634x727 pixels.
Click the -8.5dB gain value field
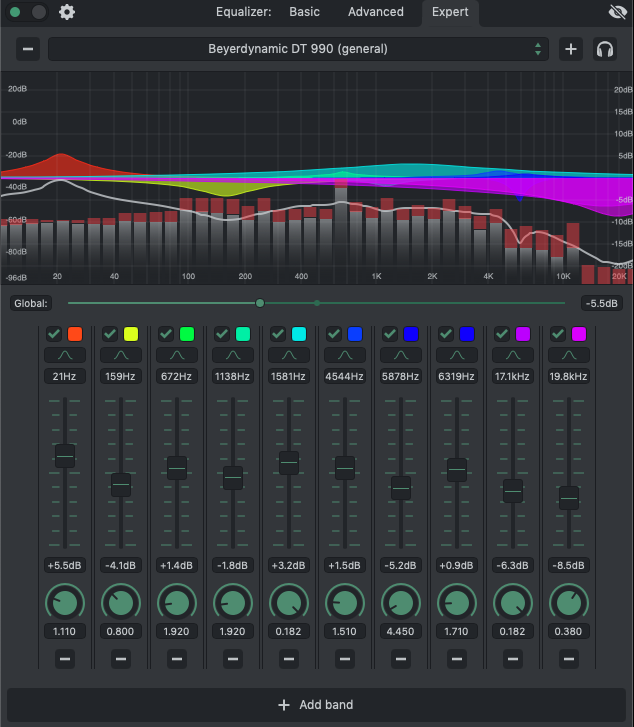click(x=569, y=565)
